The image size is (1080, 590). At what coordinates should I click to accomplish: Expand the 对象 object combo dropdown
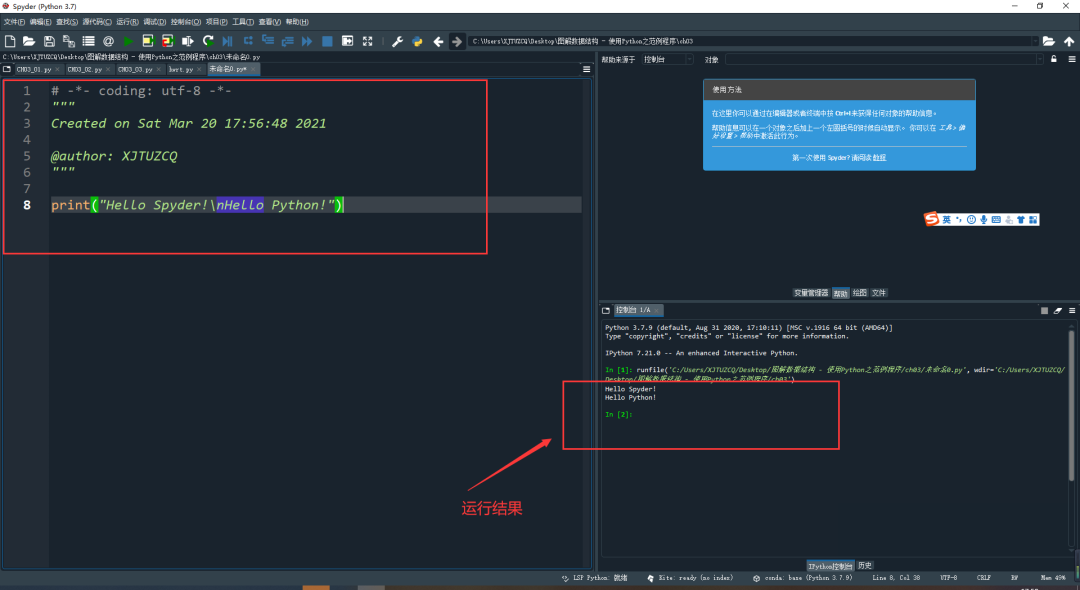tap(1039, 59)
